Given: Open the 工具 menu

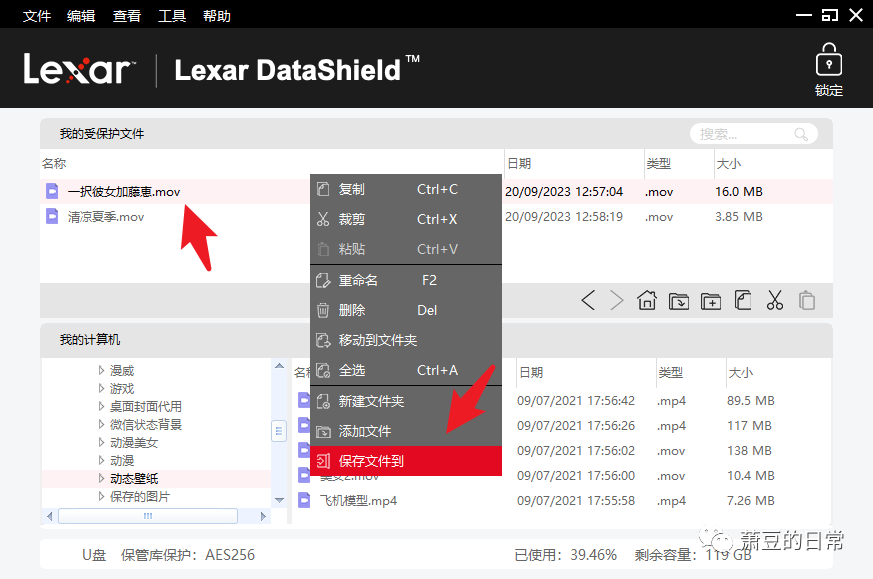Looking at the screenshot, I should click(x=172, y=16).
